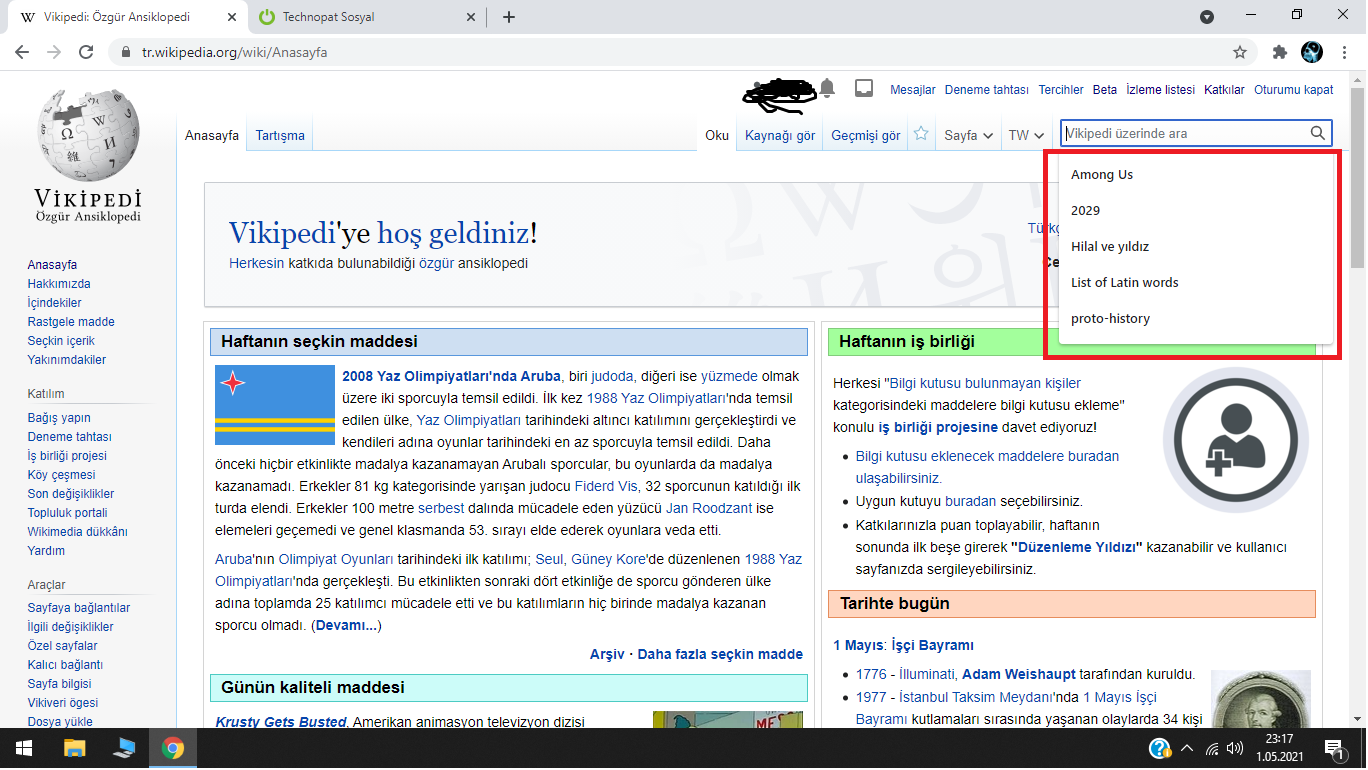The image size is (1368, 770).
Task: Open a new Chrome tab
Action: point(509,17)
